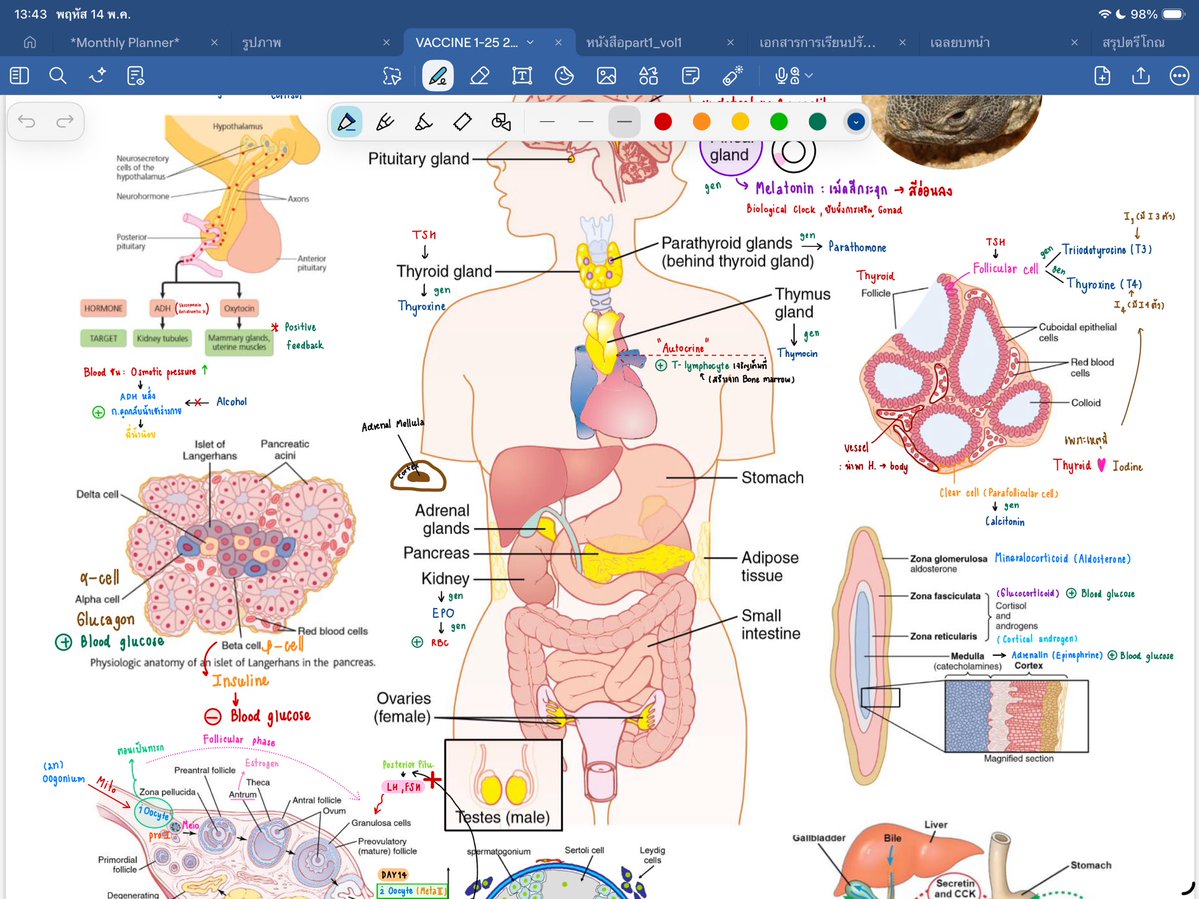Switch to the หนังสือpart1_vol1 tab

634,43
